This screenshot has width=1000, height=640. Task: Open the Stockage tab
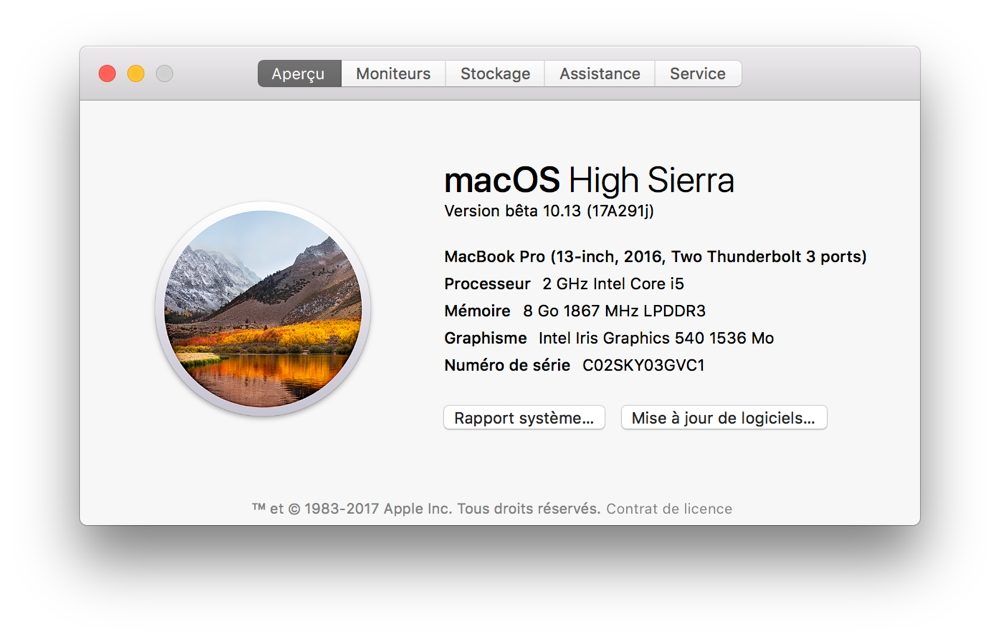[495, 74]
